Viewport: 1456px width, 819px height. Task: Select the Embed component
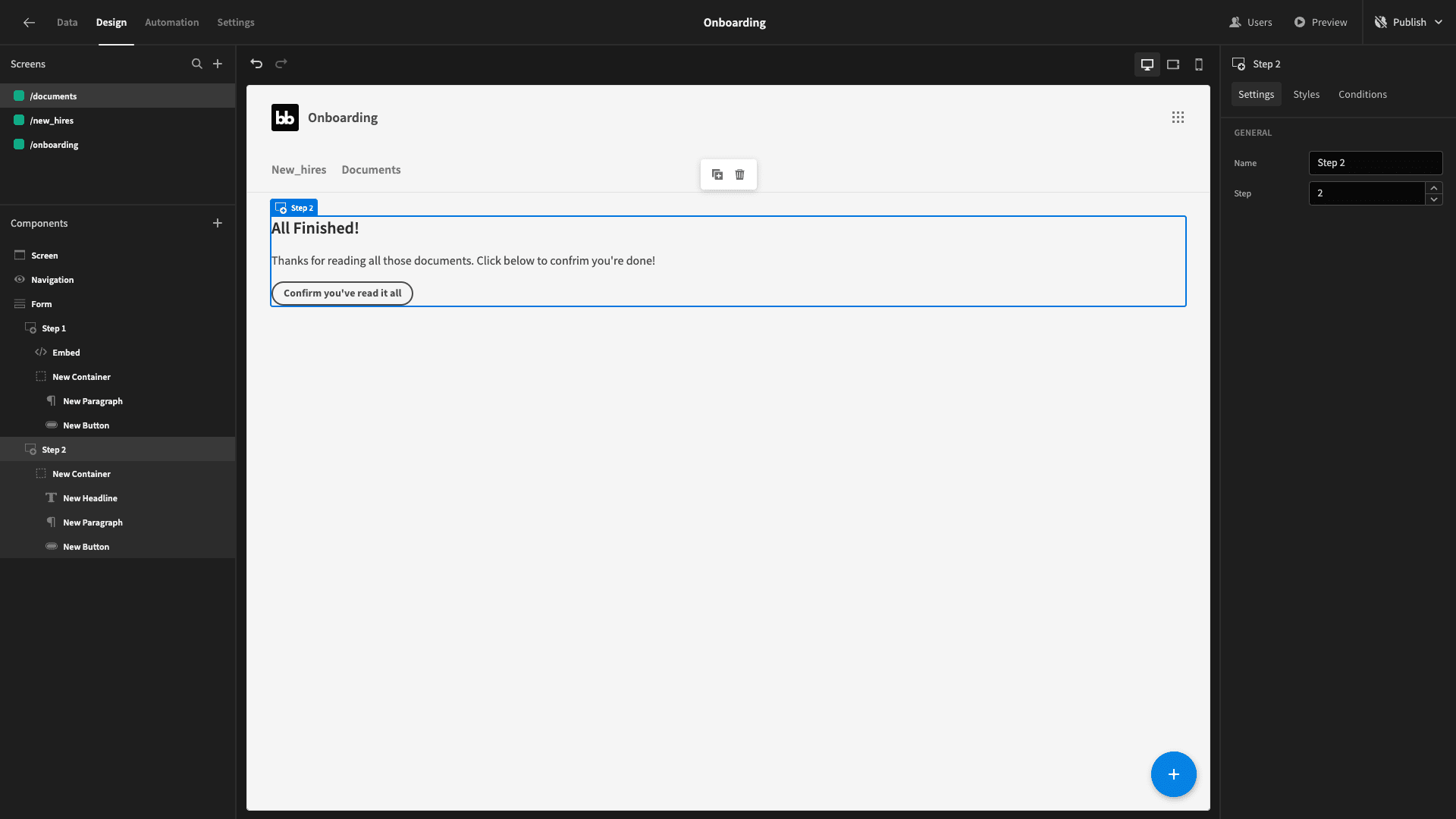coord(118,353)
